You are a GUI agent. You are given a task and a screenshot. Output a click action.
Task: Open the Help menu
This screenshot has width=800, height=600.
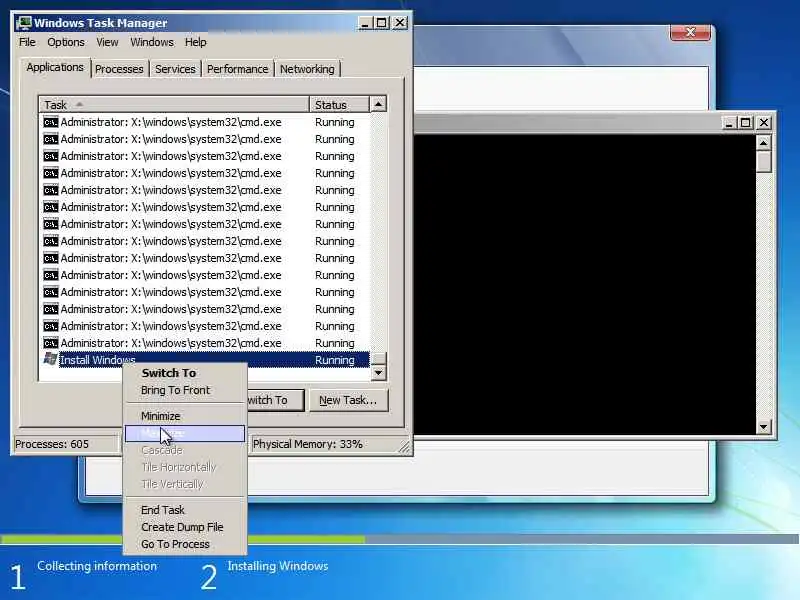click(x=195, y=42)
